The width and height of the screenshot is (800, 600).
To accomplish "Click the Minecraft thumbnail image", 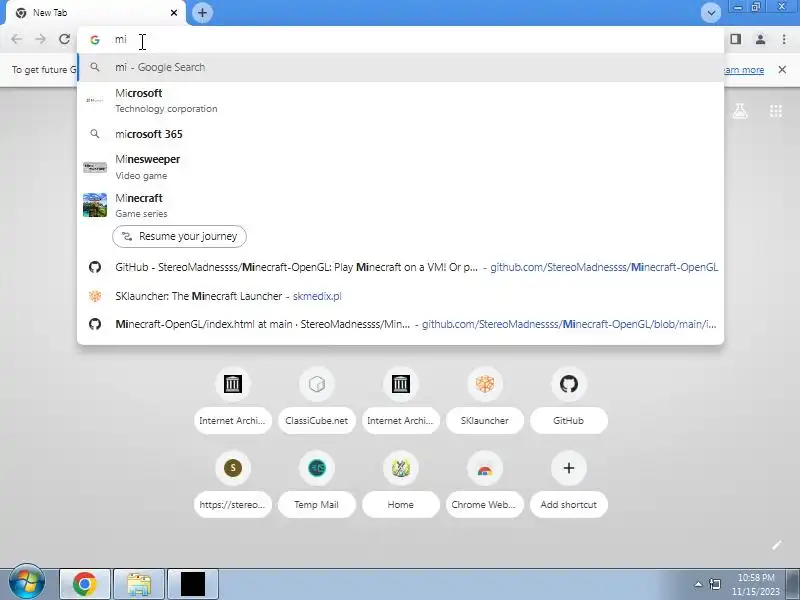I will (x=95, y=205).
